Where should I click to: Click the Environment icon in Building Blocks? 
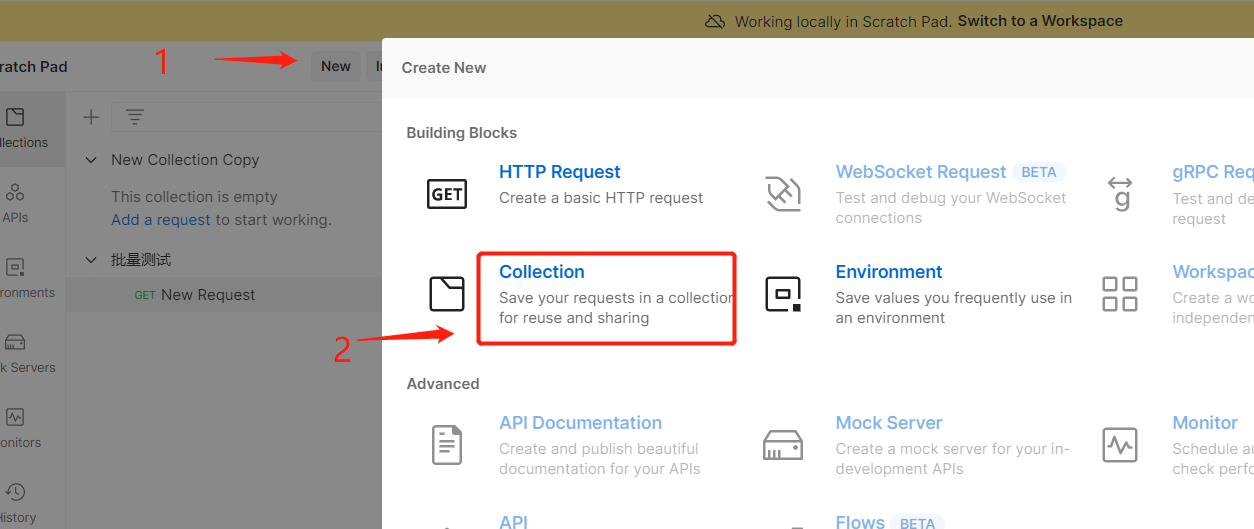pos(783,294)
